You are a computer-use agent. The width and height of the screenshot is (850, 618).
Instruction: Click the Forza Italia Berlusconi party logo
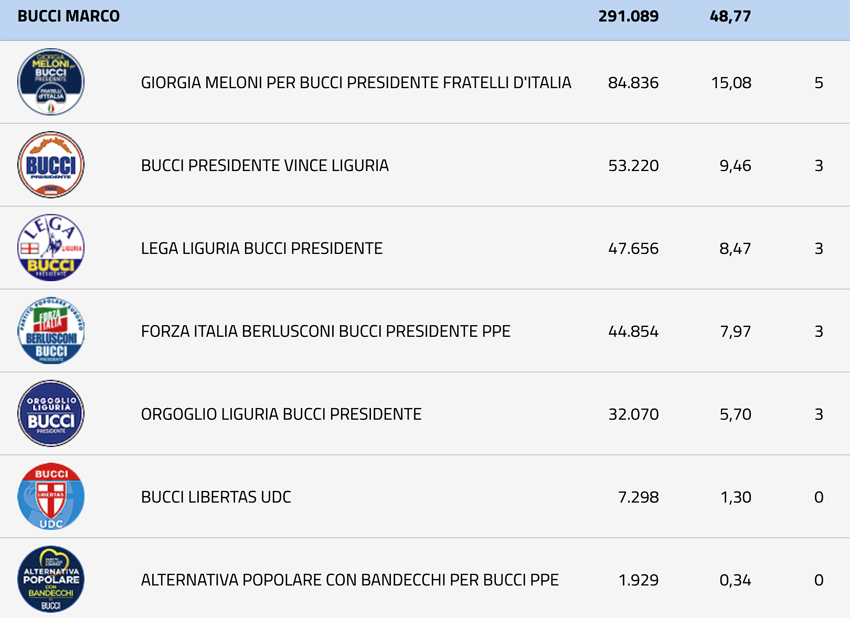coord(51,331)
